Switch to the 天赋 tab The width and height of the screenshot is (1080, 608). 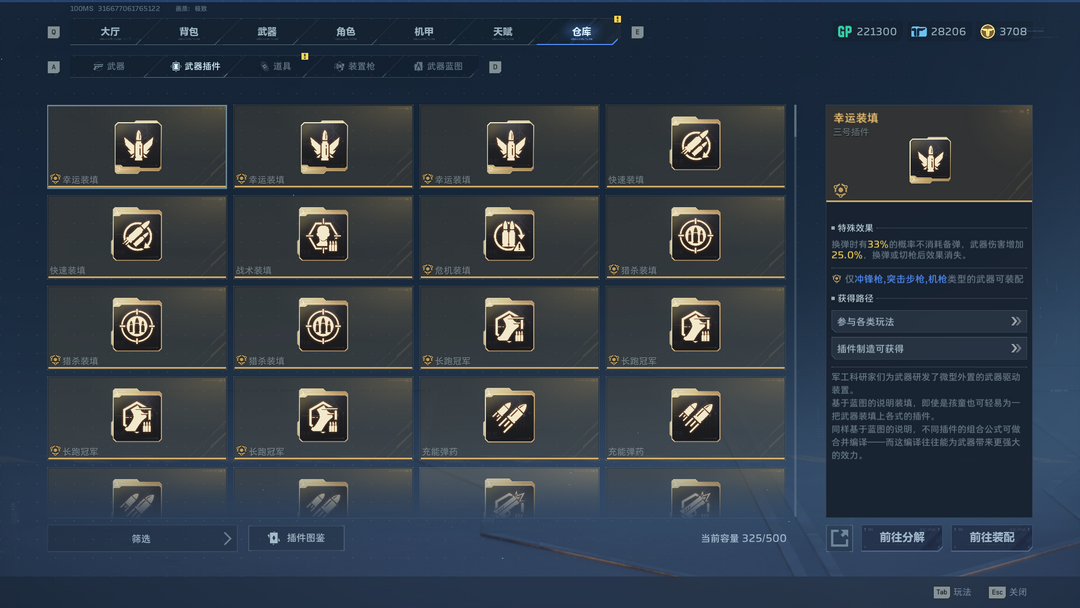point(503,32)
